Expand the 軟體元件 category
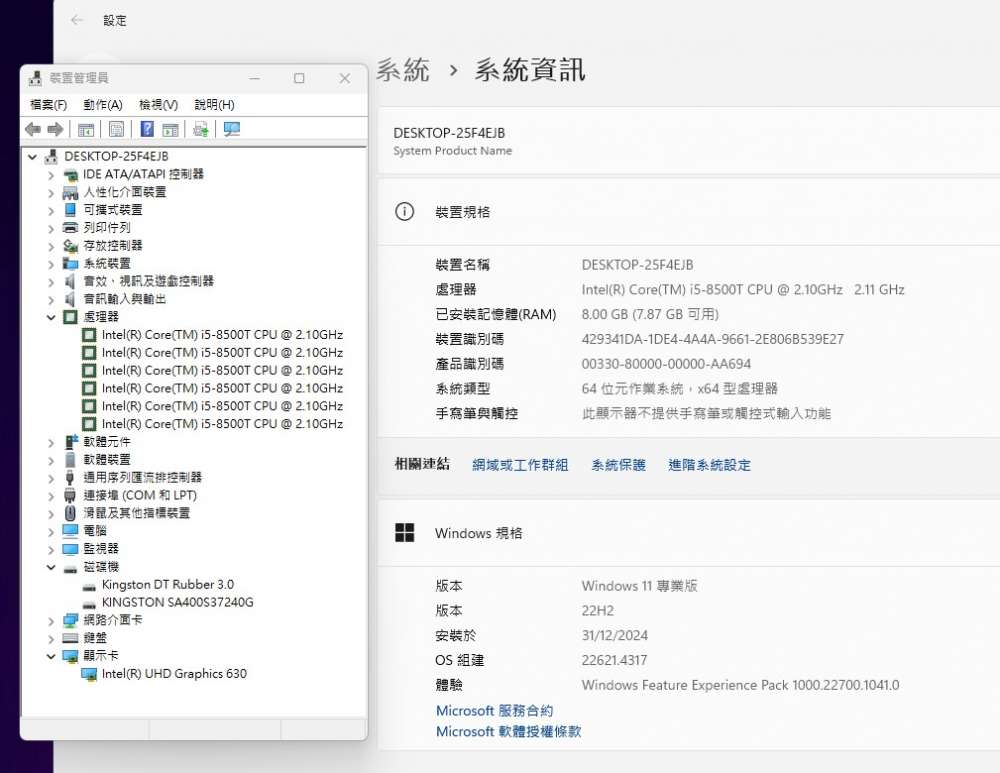This screenshot has width=1000, height=773. coord(51,442)
